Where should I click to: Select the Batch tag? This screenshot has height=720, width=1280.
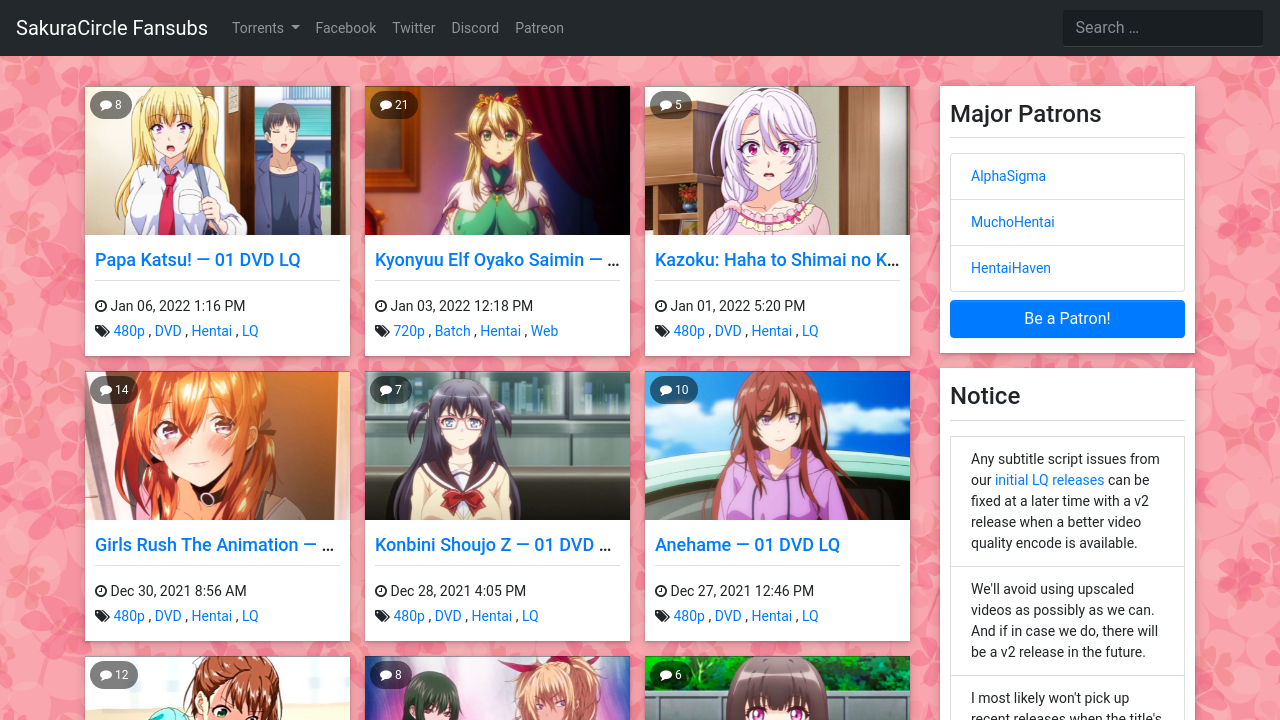(x=453, y=331)
